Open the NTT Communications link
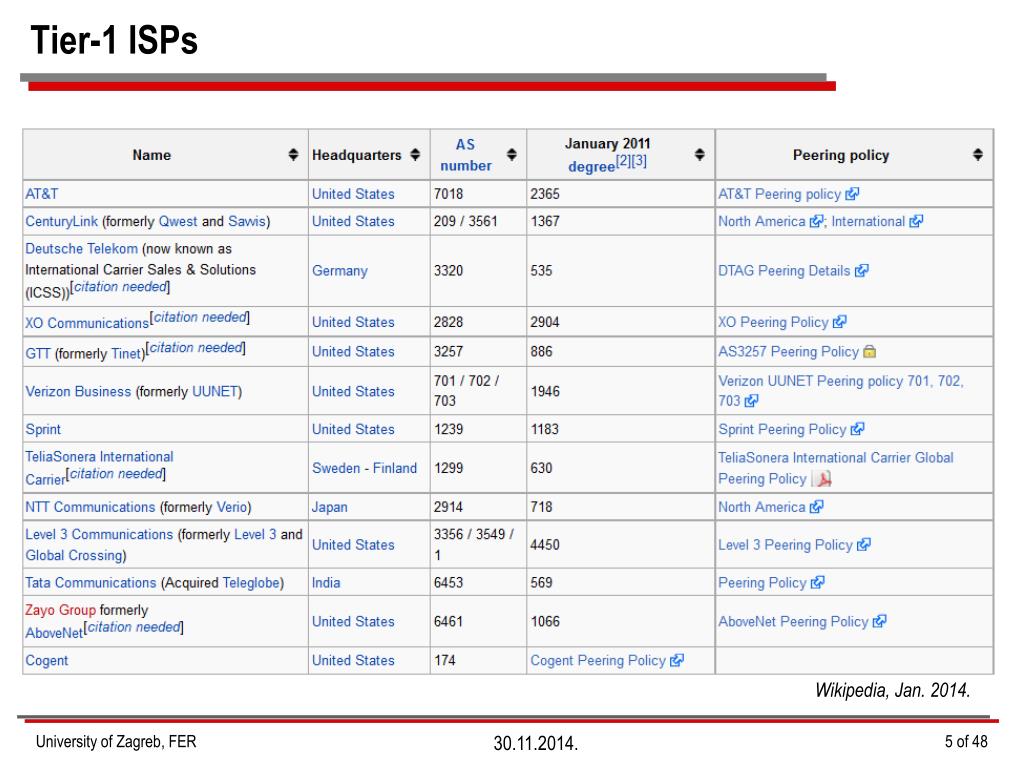The image size is (1024, 768). tap(90, 507)
